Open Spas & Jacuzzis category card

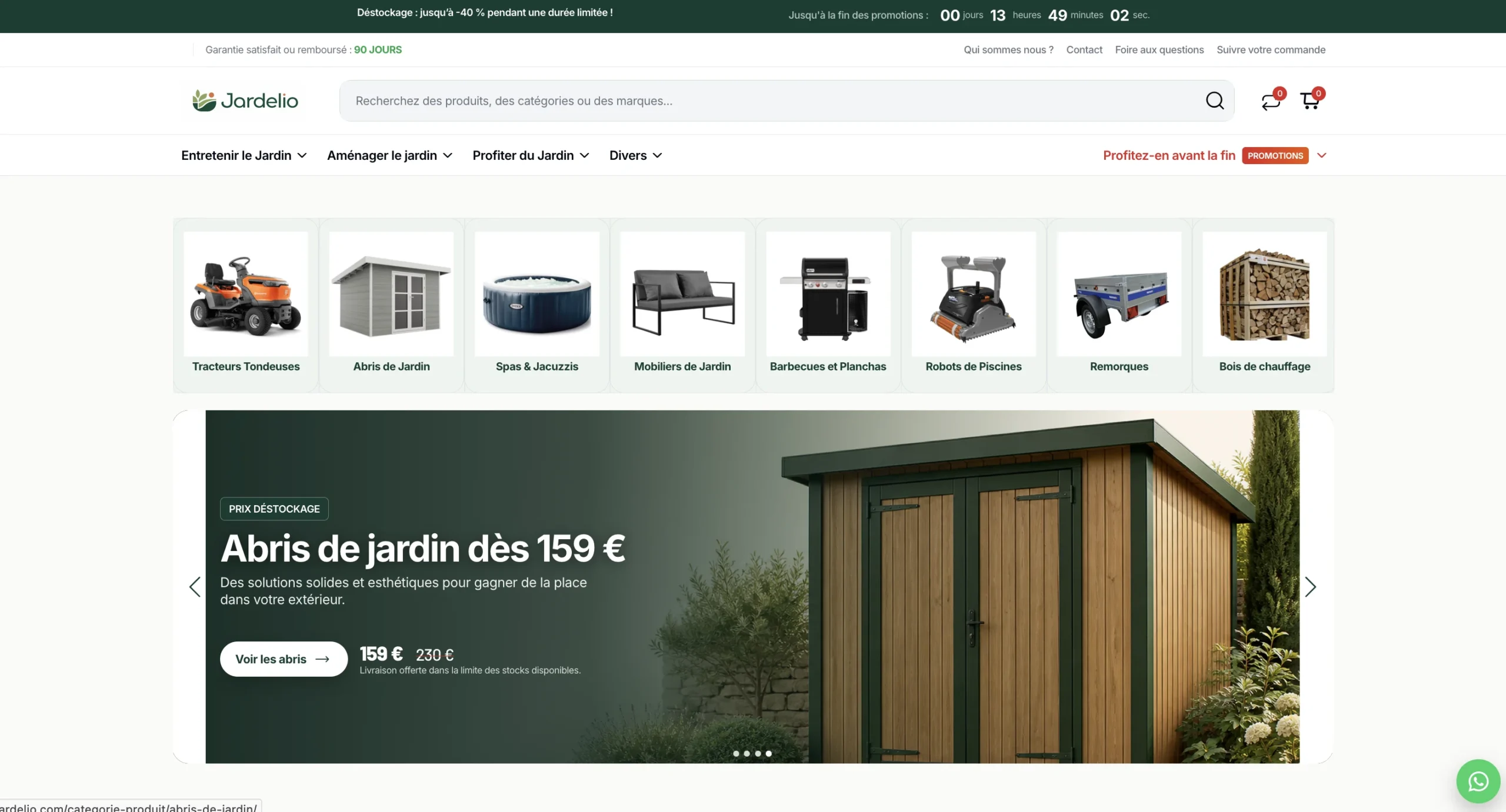[537, 305]
